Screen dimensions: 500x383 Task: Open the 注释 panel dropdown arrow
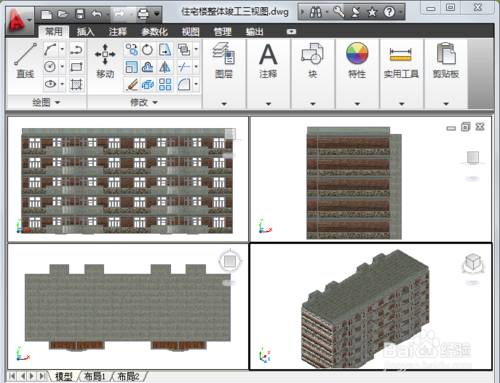268,104
